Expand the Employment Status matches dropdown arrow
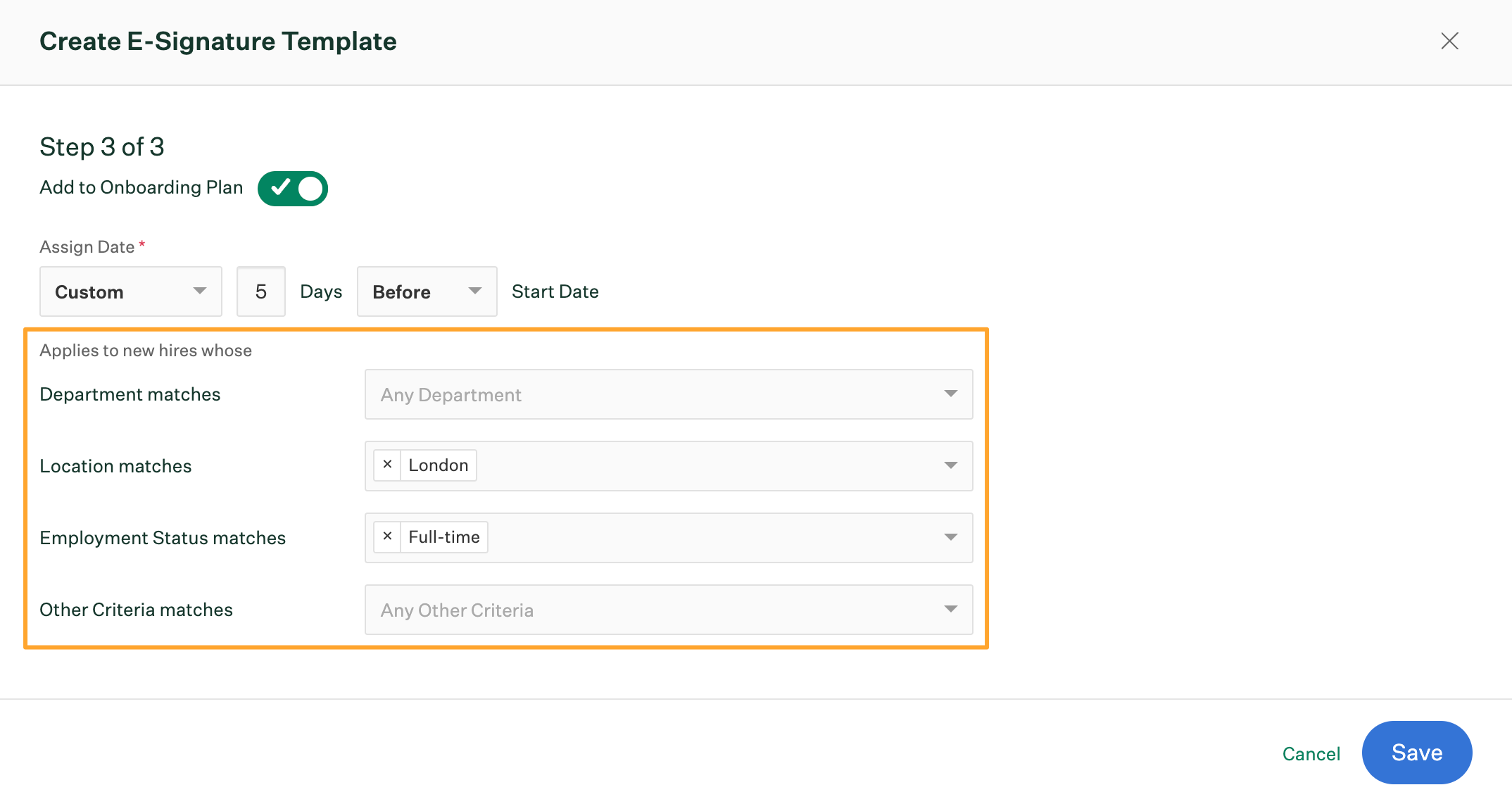 coord(951,537)
